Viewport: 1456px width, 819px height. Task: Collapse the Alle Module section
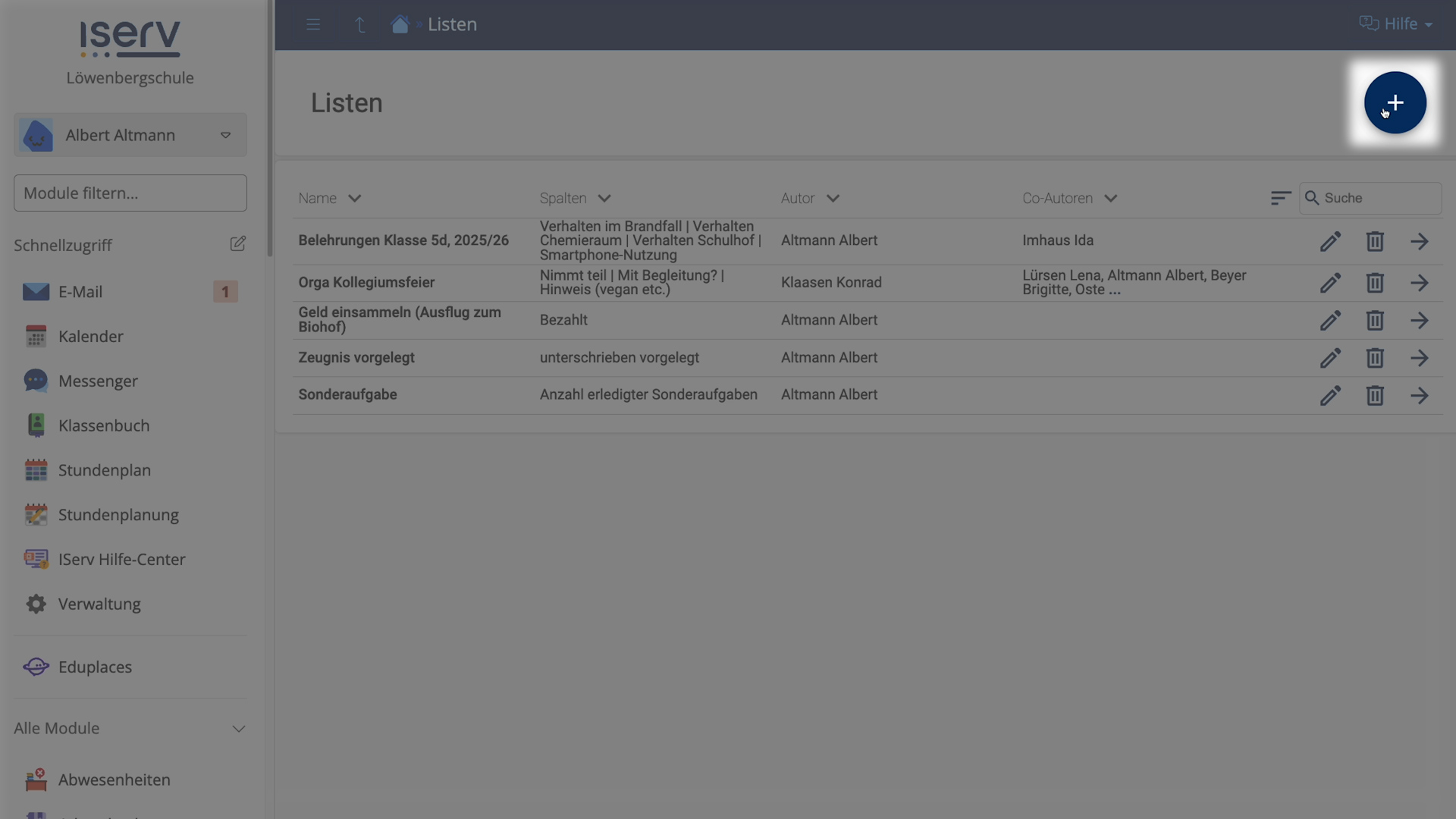[238, 729]
